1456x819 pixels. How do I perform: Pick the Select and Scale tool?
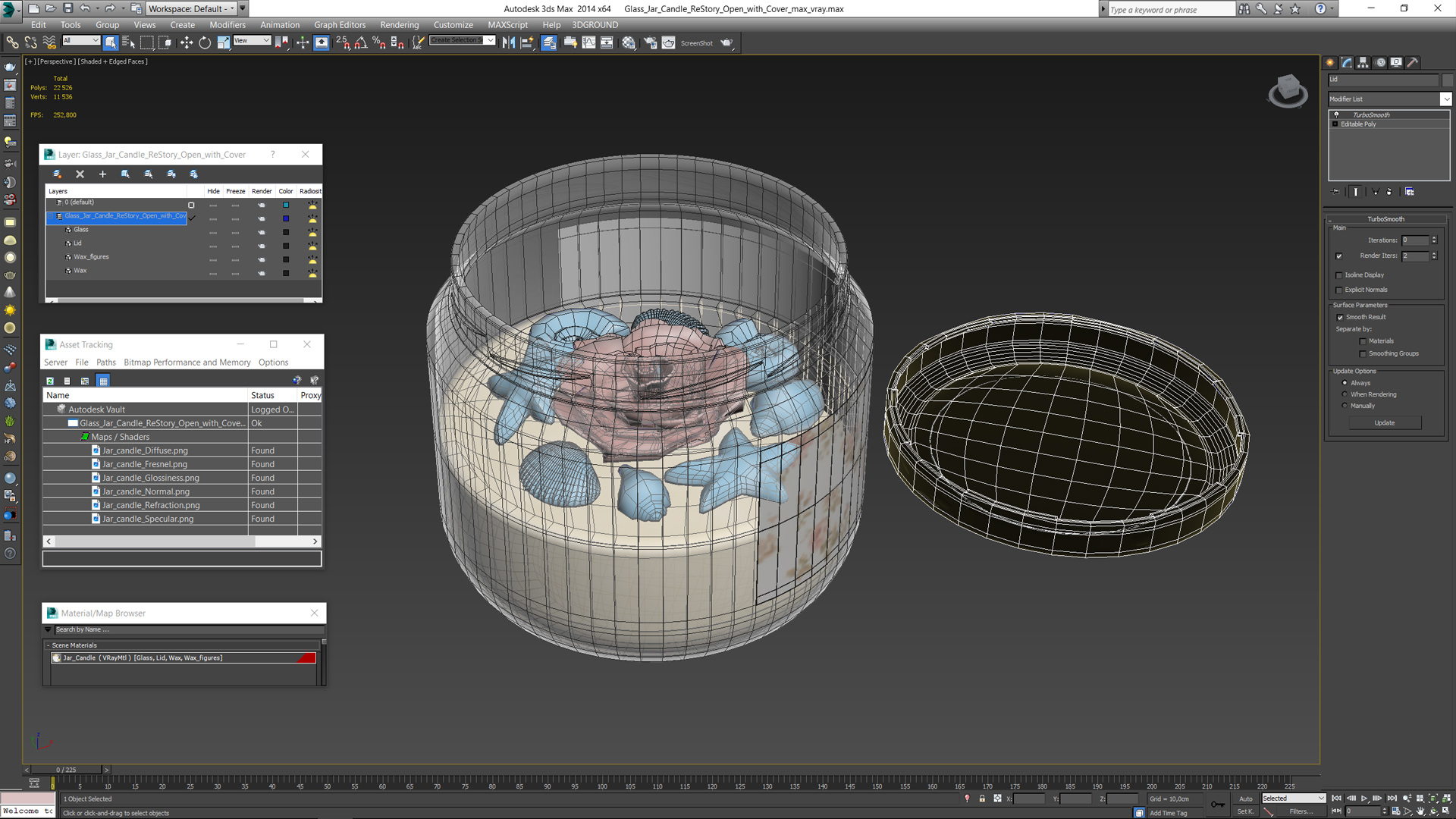(x=223, y=42)
